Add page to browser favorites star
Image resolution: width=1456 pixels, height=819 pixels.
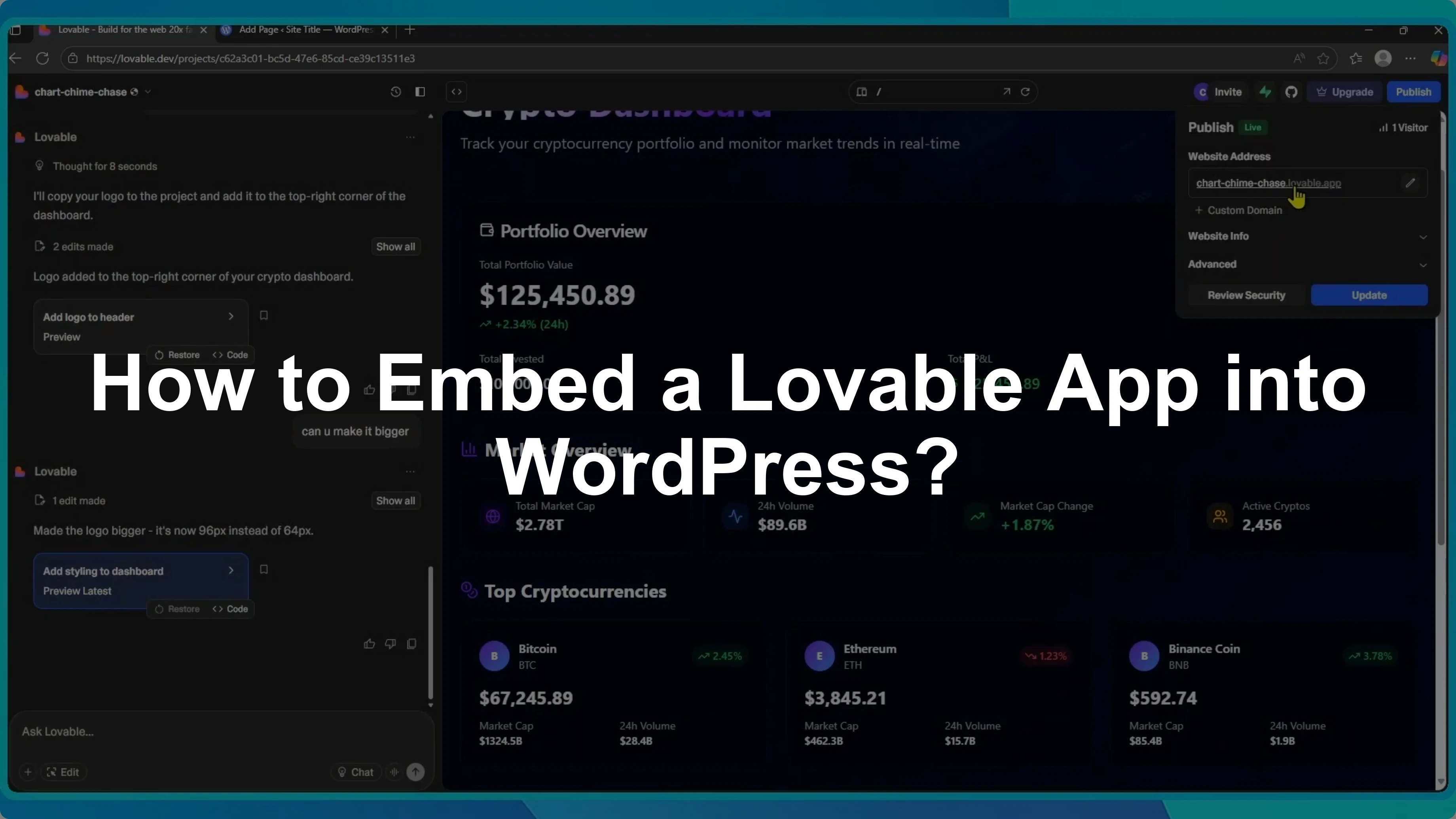click(1323, 58)
